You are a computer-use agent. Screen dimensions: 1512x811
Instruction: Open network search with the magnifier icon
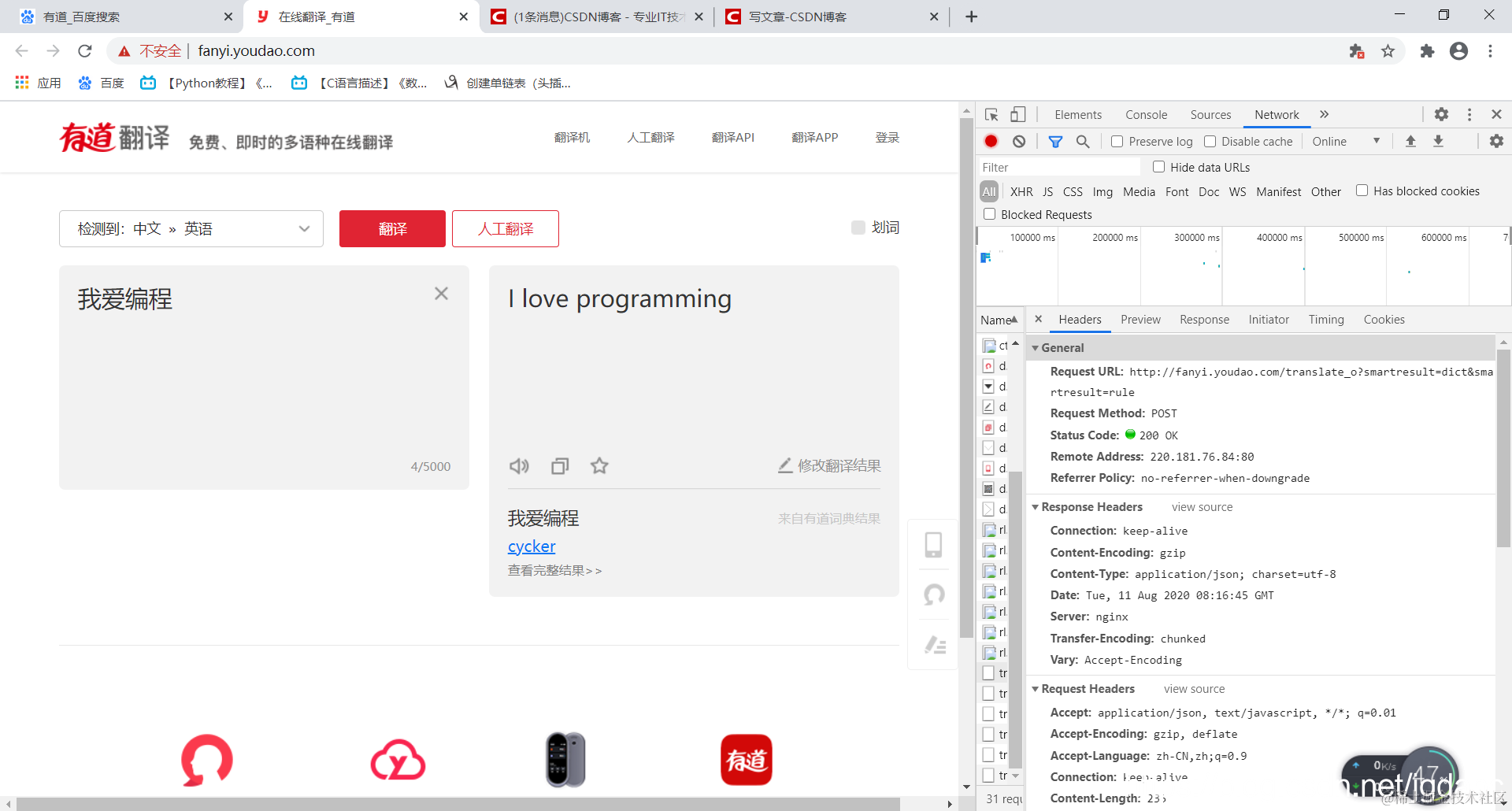[1083, 142]
